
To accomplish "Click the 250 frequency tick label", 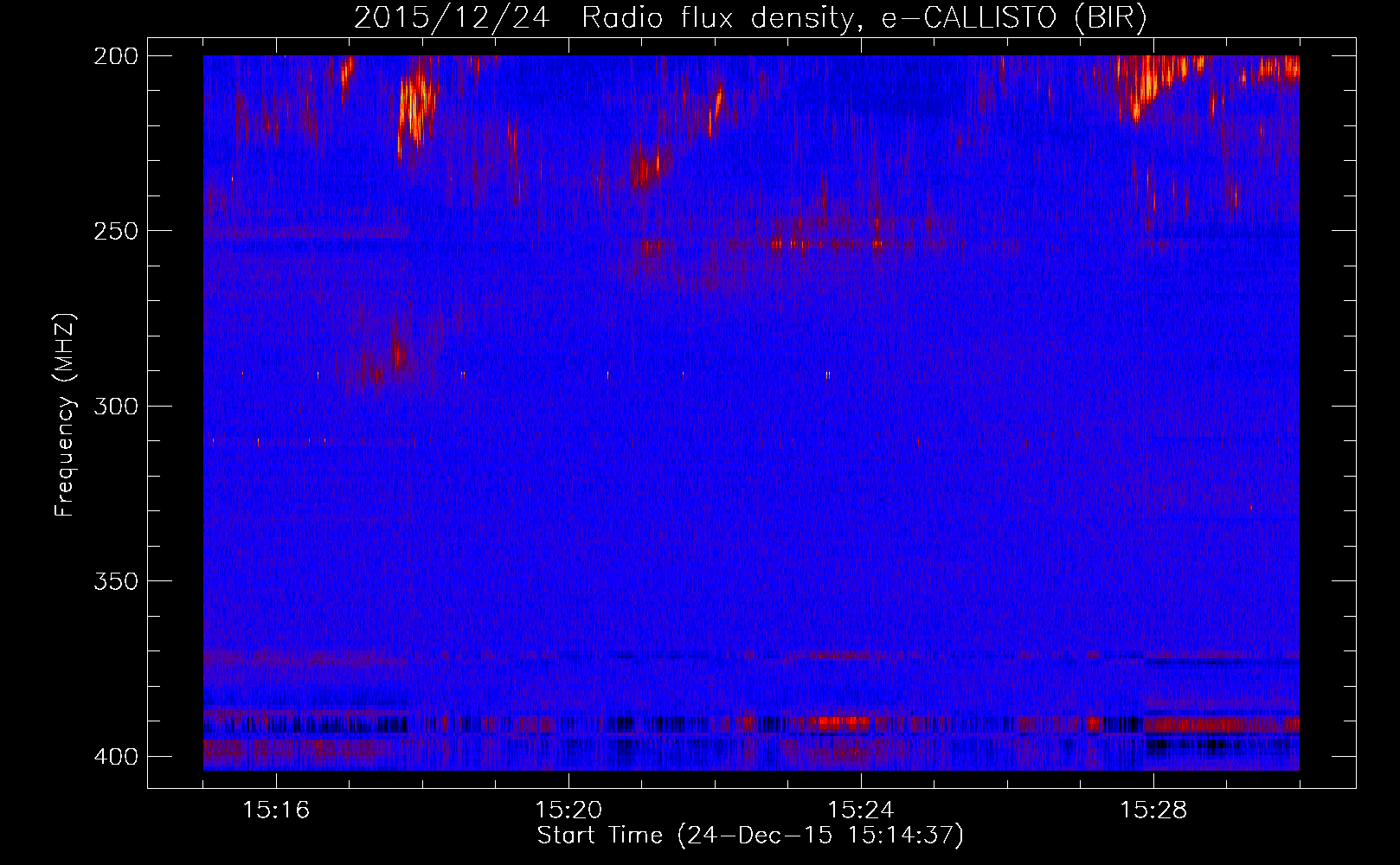I will click(x=115, y=231).
